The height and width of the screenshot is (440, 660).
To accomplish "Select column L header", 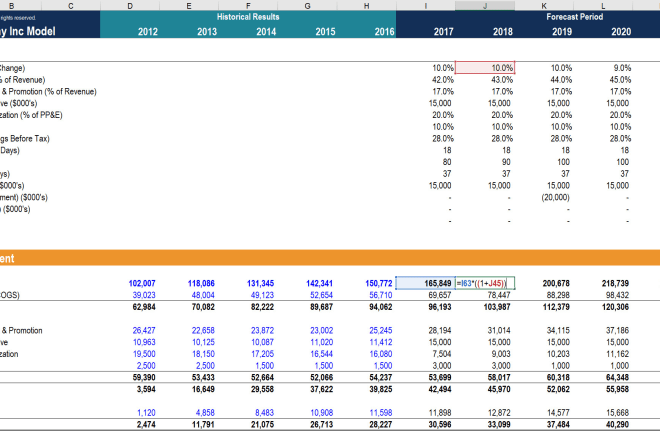I will pyautogui.click(x=603, y=5).
